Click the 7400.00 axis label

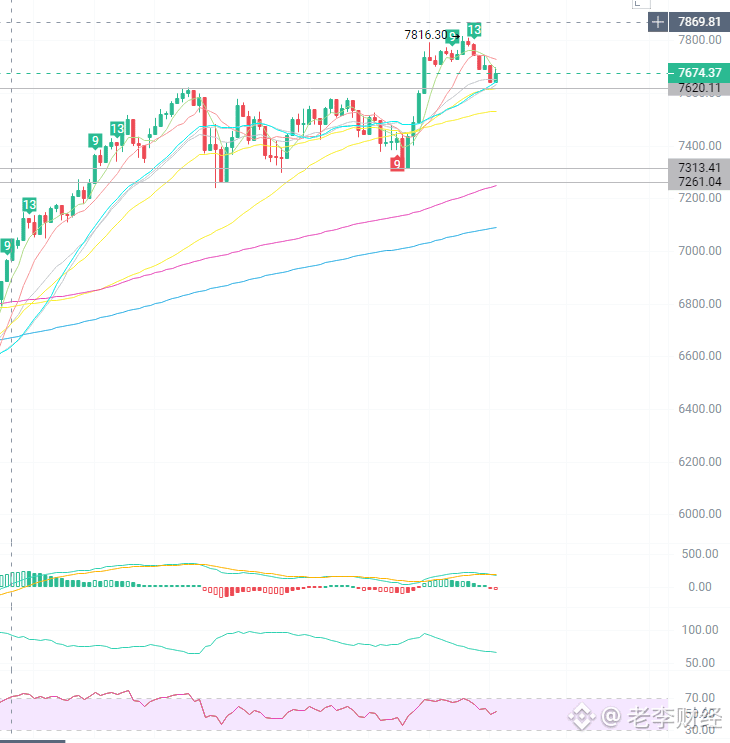coord(699,146)
